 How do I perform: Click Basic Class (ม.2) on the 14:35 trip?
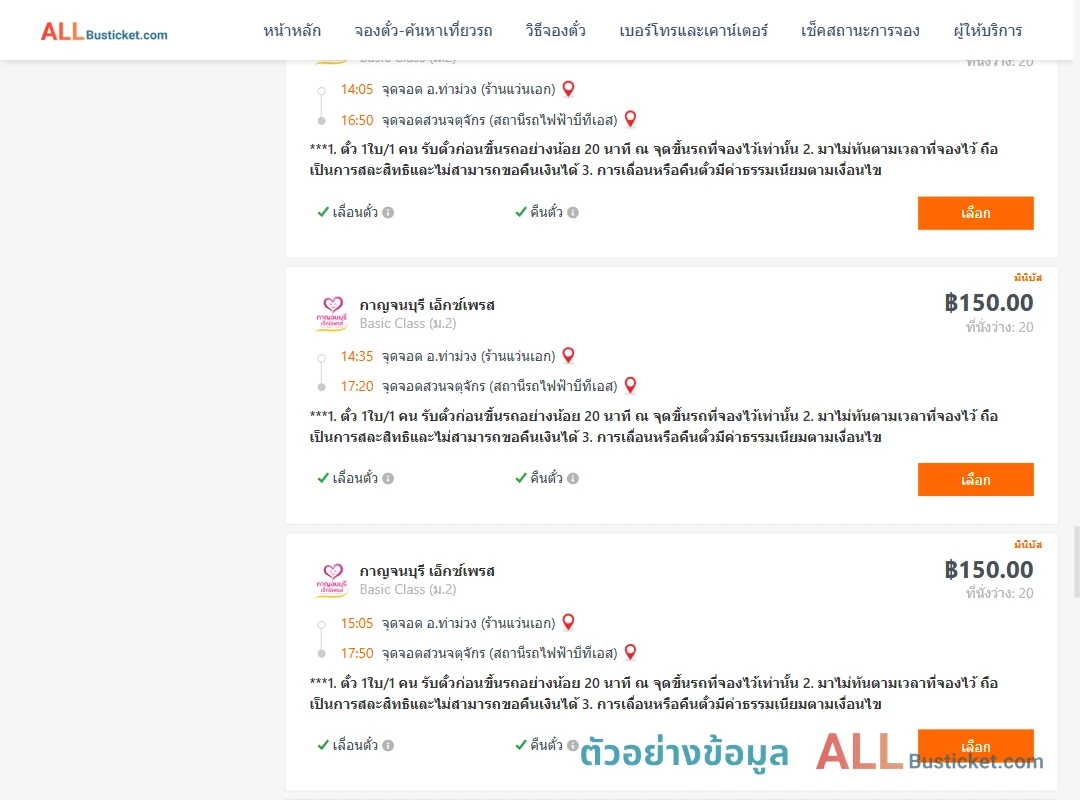point(408,324)
